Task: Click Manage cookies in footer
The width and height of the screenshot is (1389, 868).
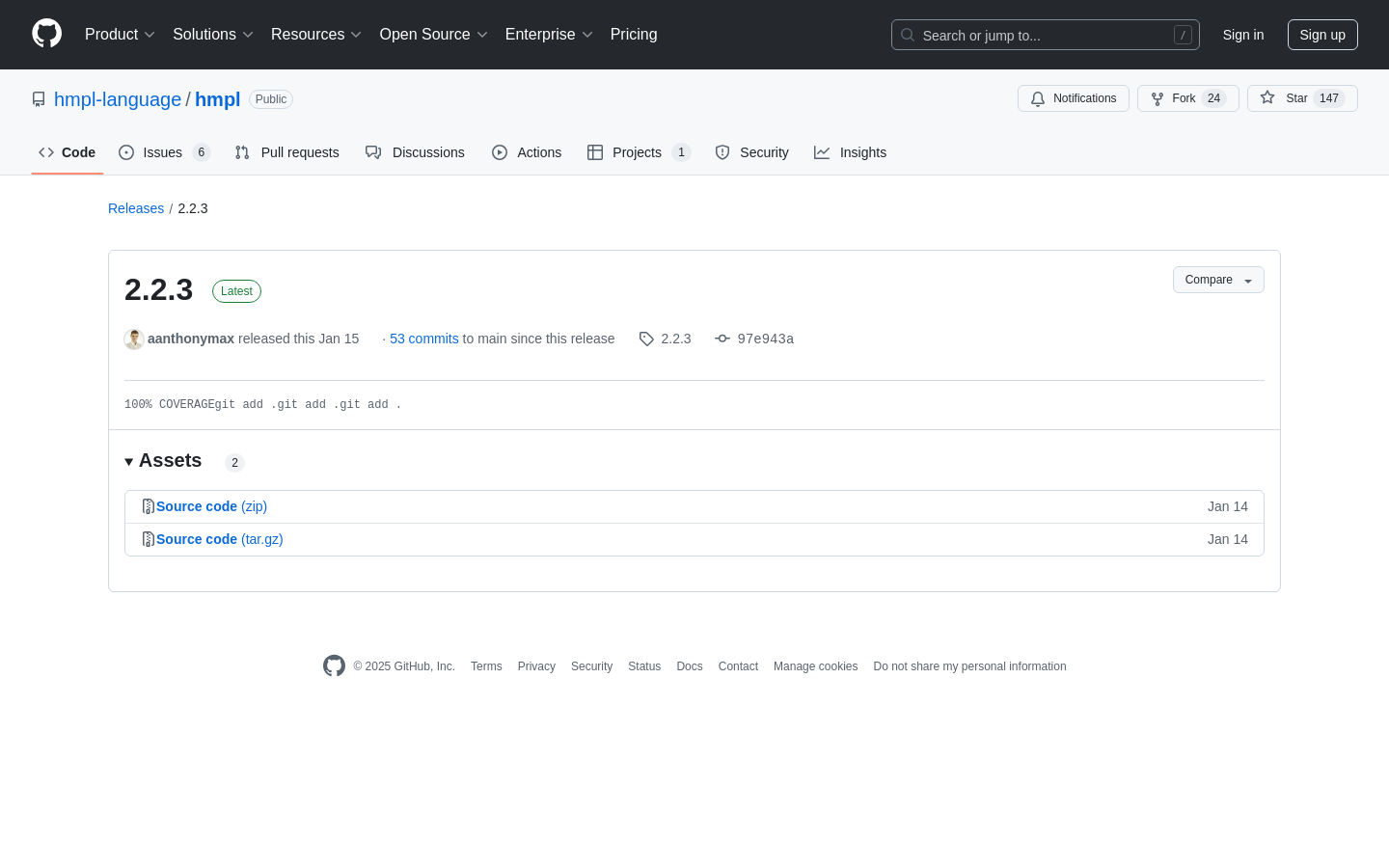Action: (x=815, y=666)
